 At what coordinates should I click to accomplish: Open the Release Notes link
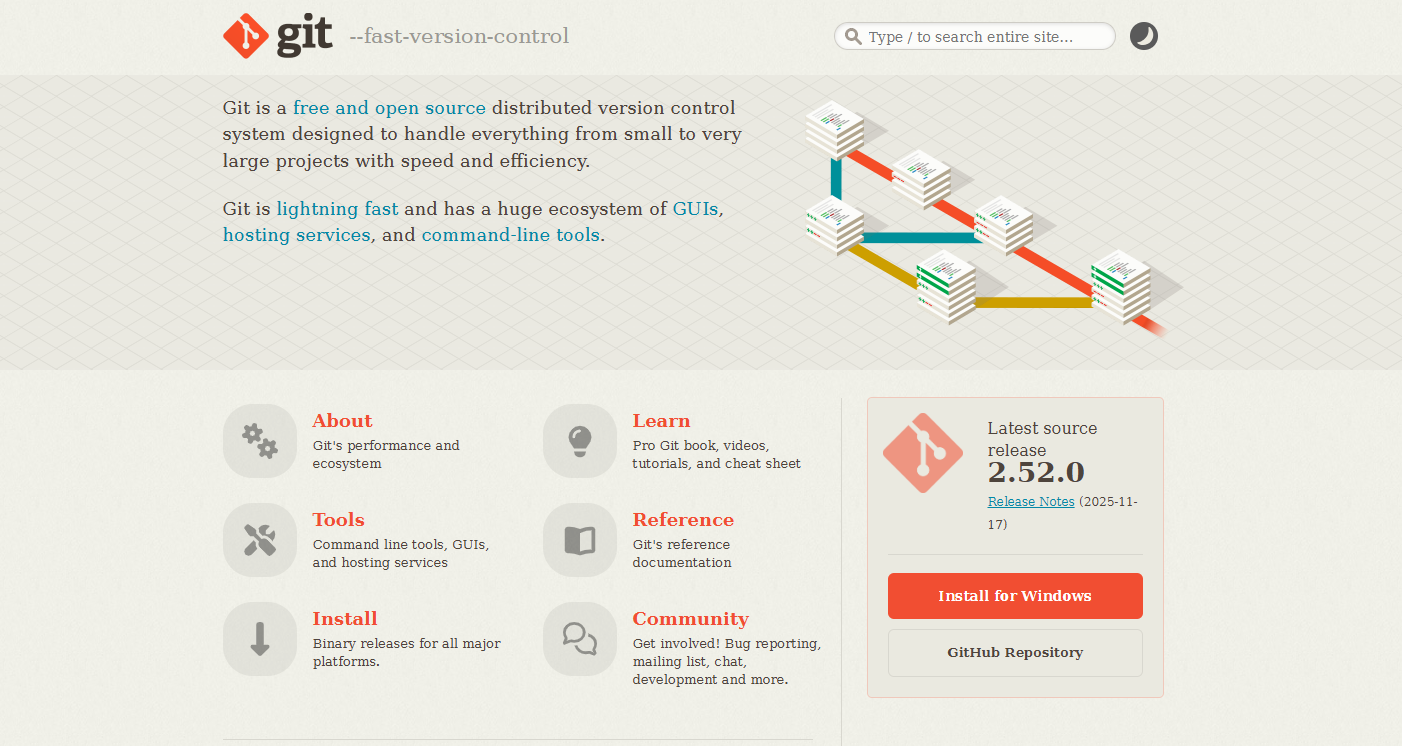(x=1031, y=502)
